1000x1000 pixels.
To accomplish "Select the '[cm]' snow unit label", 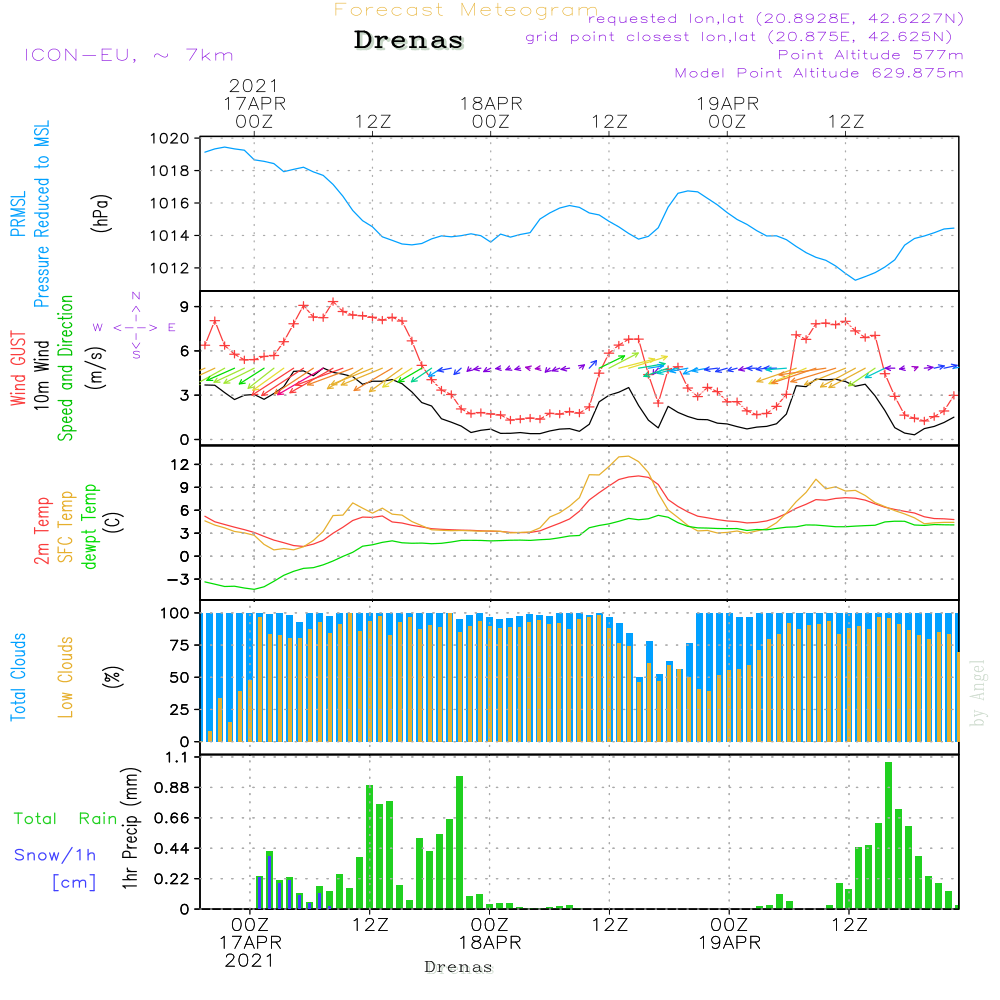I will click(74, 882).
